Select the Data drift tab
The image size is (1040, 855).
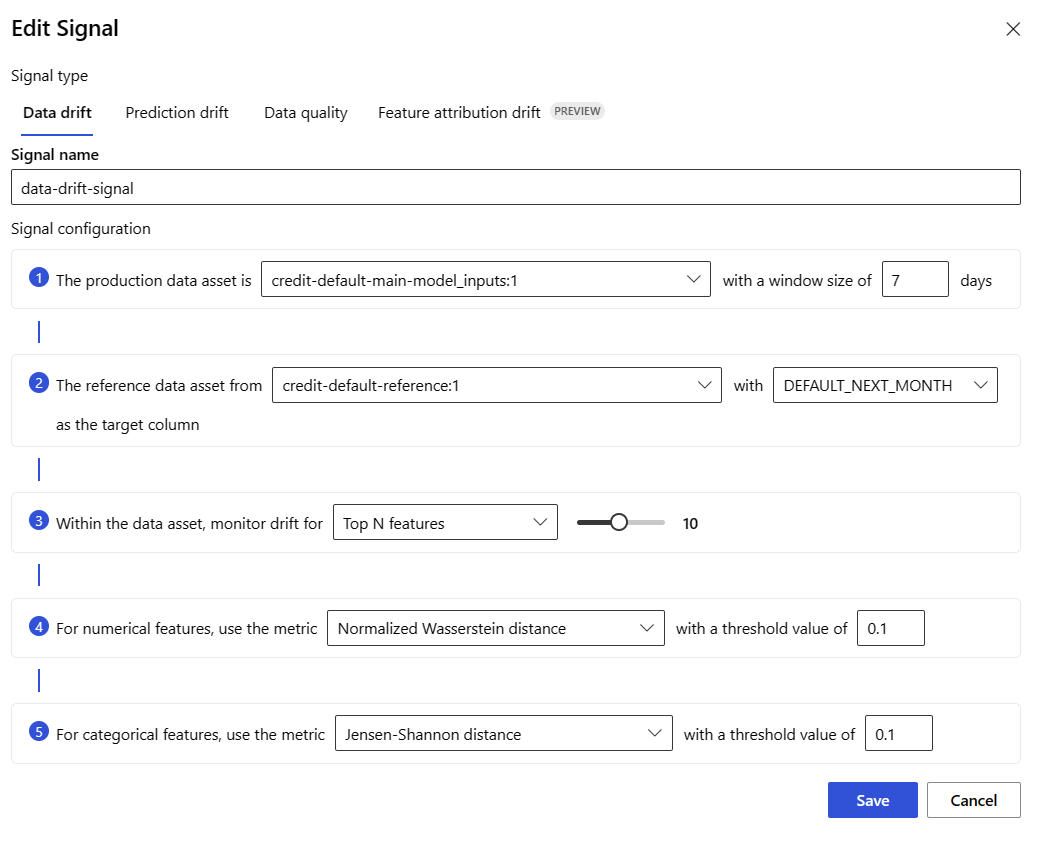pyautogui.click(x=57, y=113)
